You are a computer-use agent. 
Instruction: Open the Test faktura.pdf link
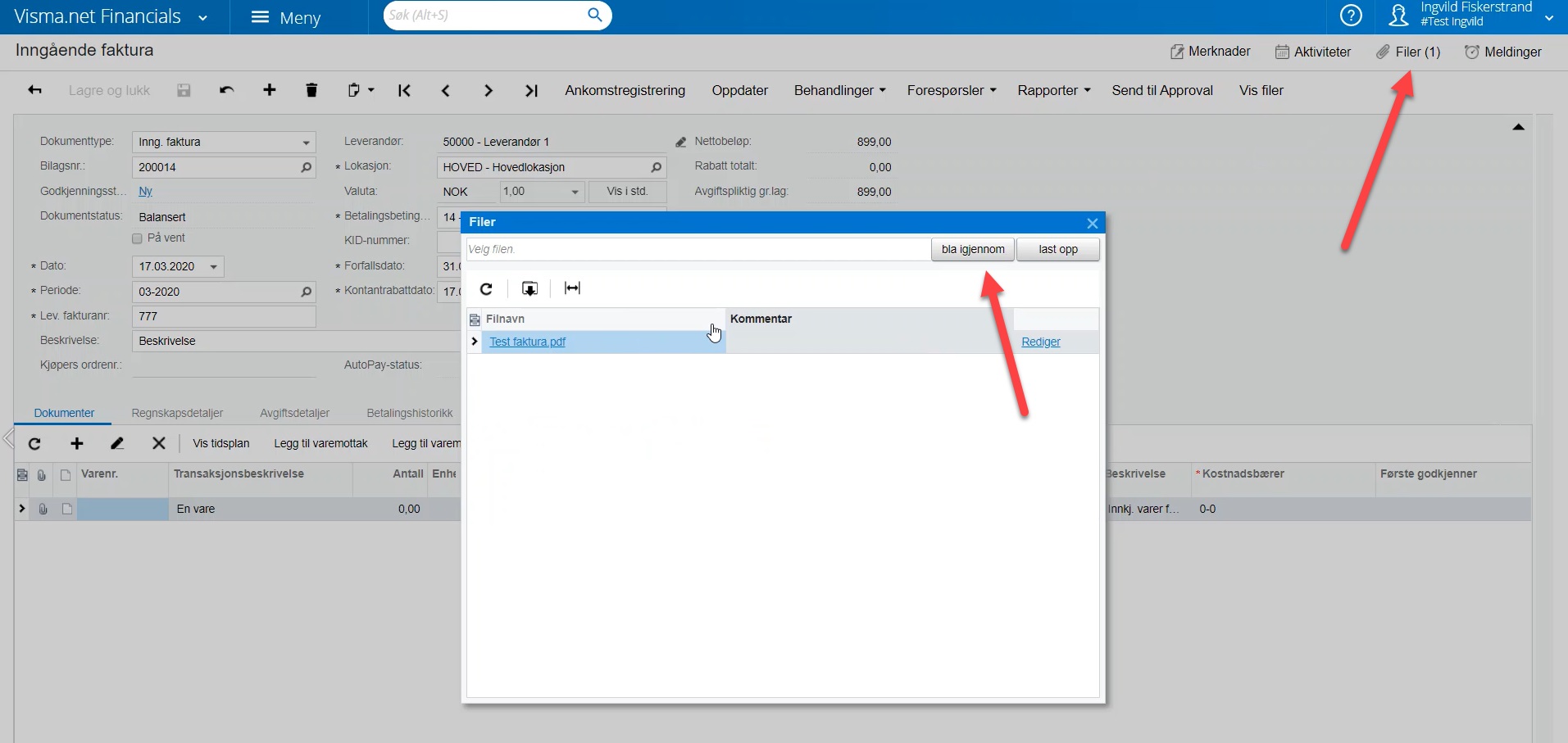coord(527,342)
